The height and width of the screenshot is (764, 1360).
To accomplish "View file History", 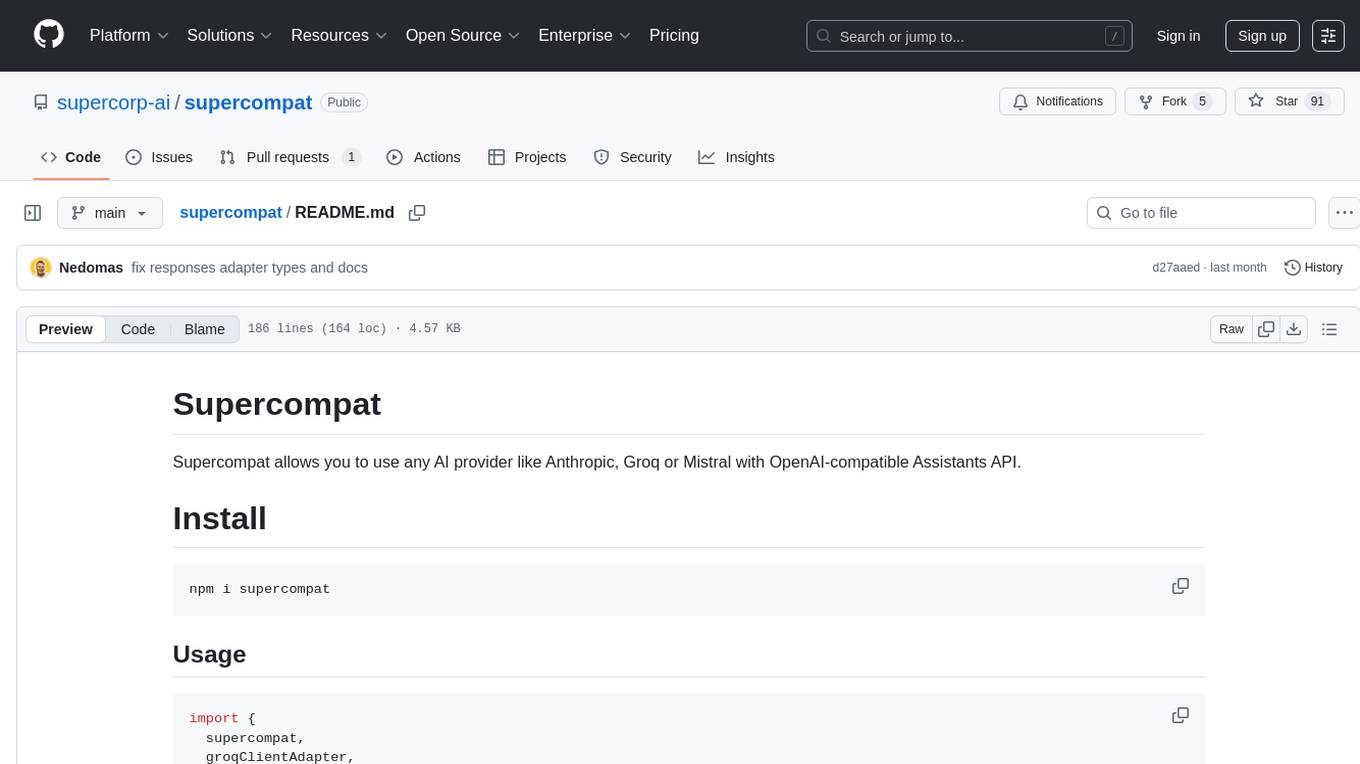I will [x=1313, y=268].
